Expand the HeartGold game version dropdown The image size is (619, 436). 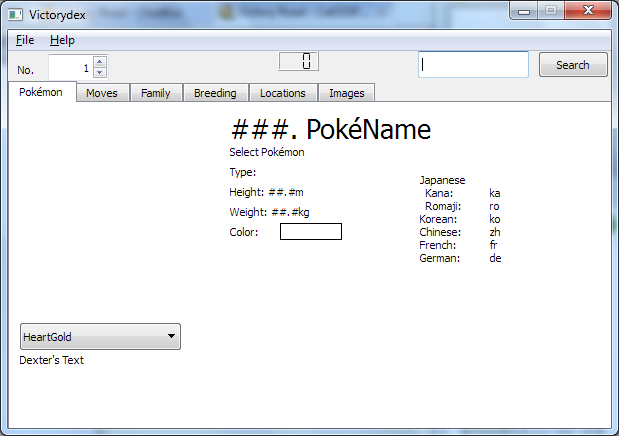click(x=100, y=337)
